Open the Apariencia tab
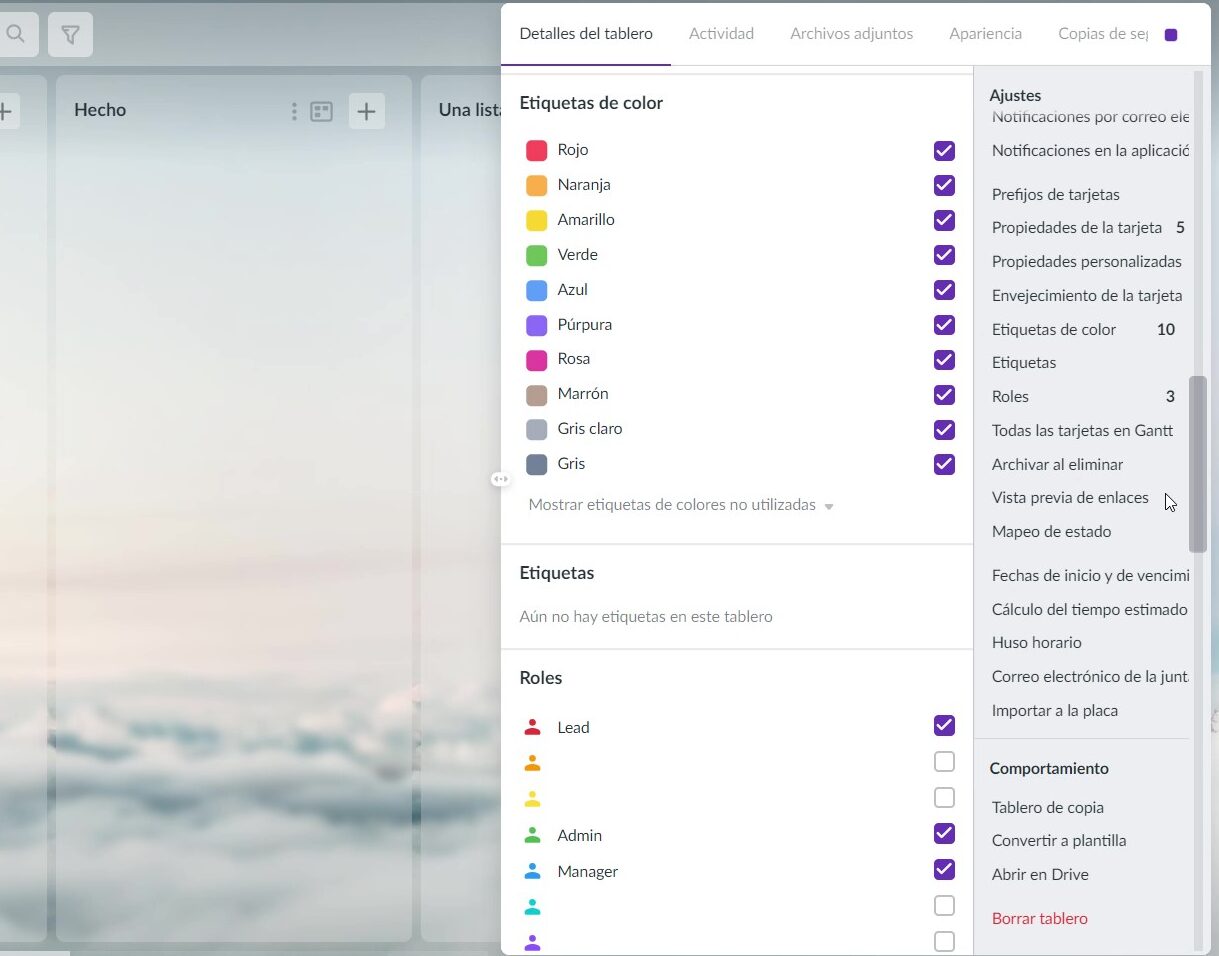1219x956 pixels. click(985, 34)
